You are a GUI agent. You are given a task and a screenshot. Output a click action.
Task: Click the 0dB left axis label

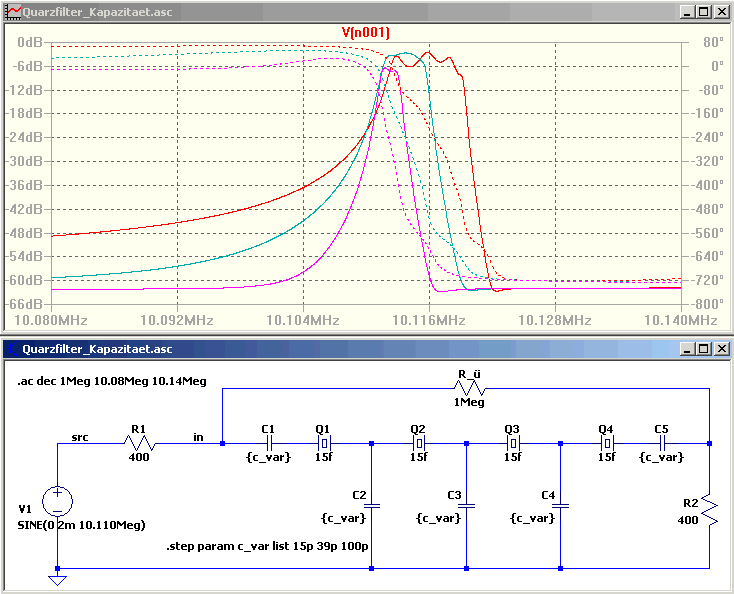pos(30,42)
